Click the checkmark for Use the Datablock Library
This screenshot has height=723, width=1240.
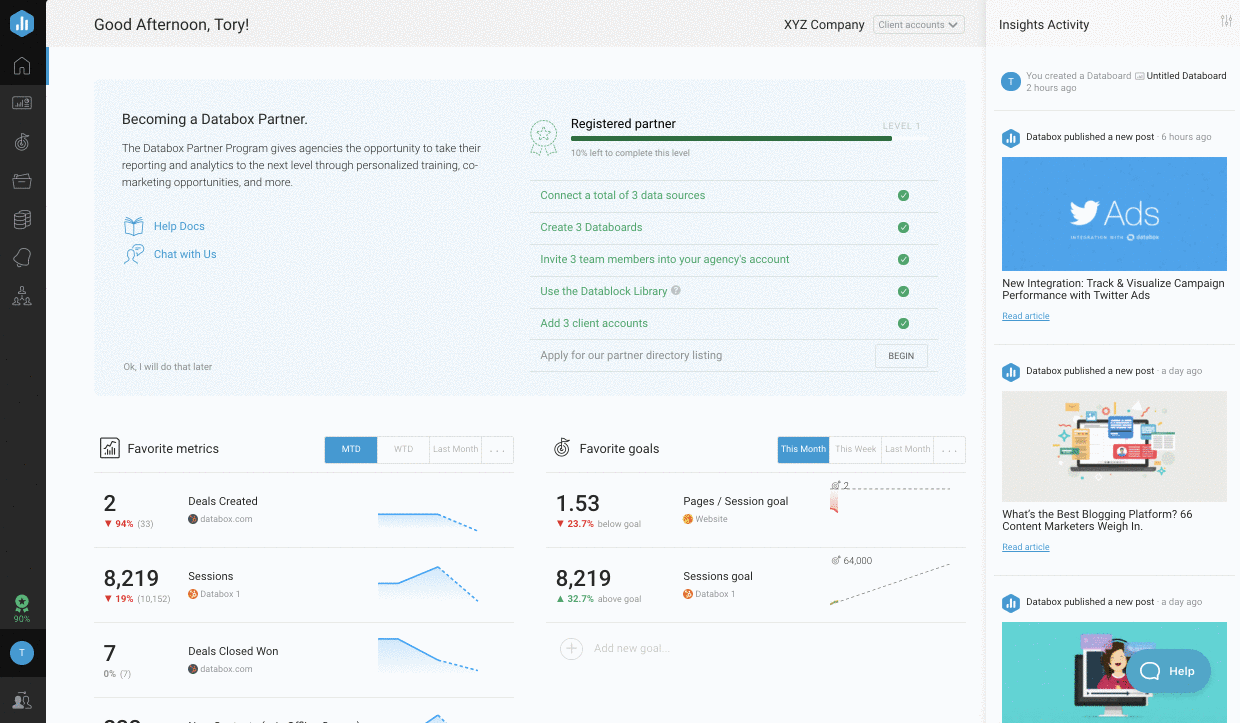tap(903, 292)
